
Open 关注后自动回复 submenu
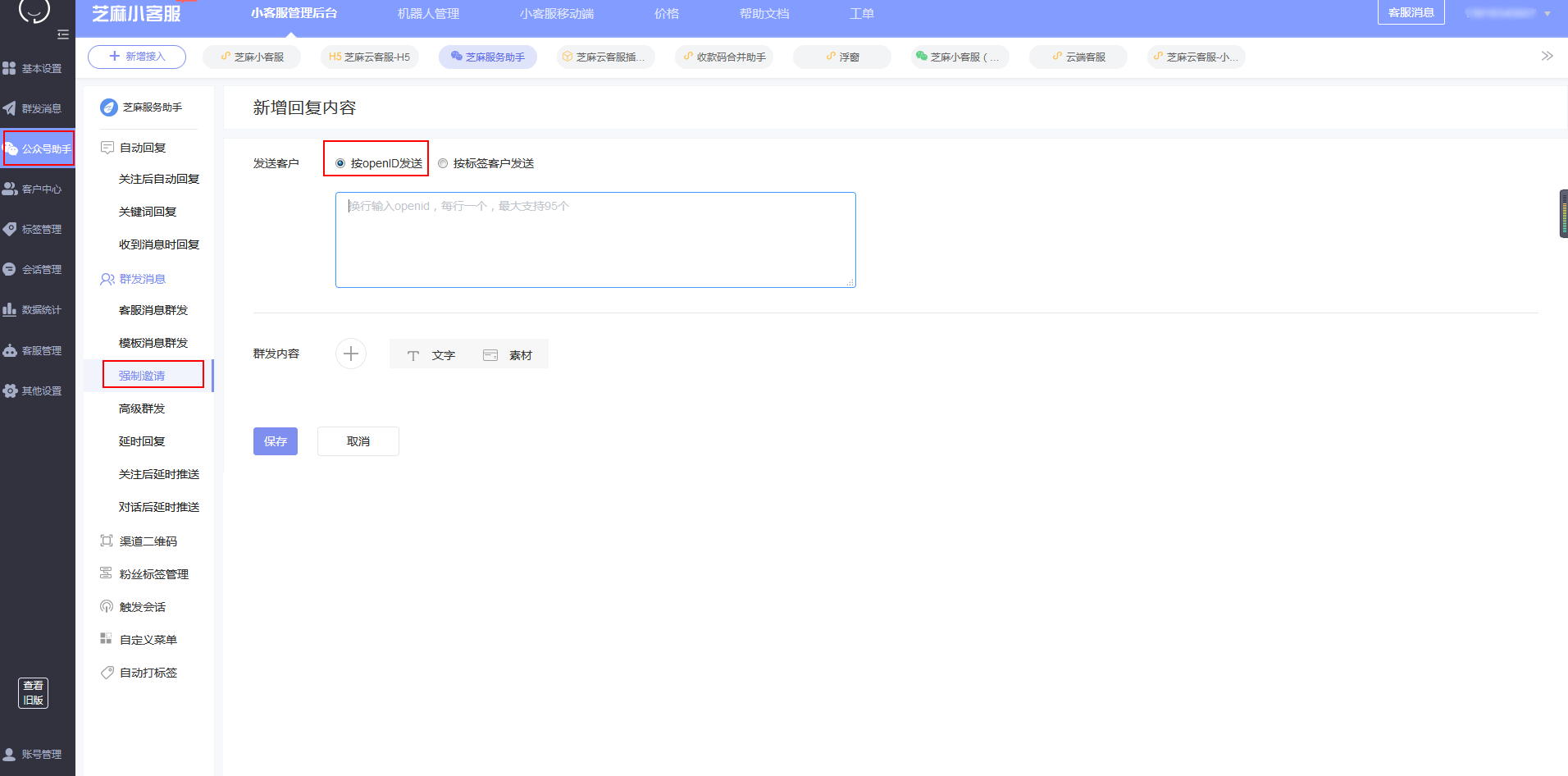(x=159, y=179)
